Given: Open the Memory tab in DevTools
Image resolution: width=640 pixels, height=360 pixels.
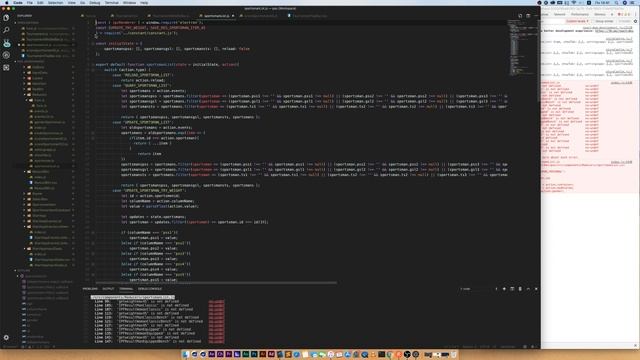Looking at the screenshot, I should point(600,14).
